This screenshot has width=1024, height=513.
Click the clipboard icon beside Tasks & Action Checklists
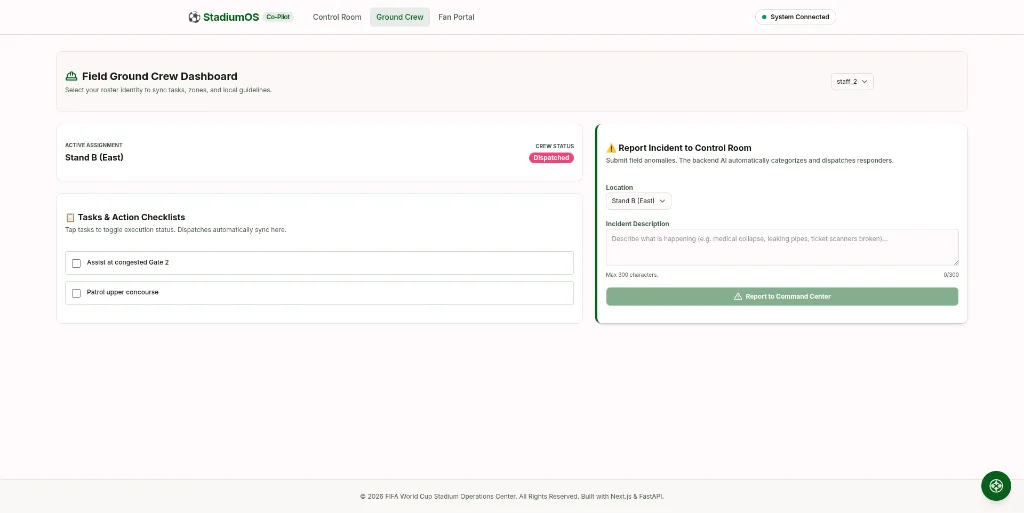(71, 217)
